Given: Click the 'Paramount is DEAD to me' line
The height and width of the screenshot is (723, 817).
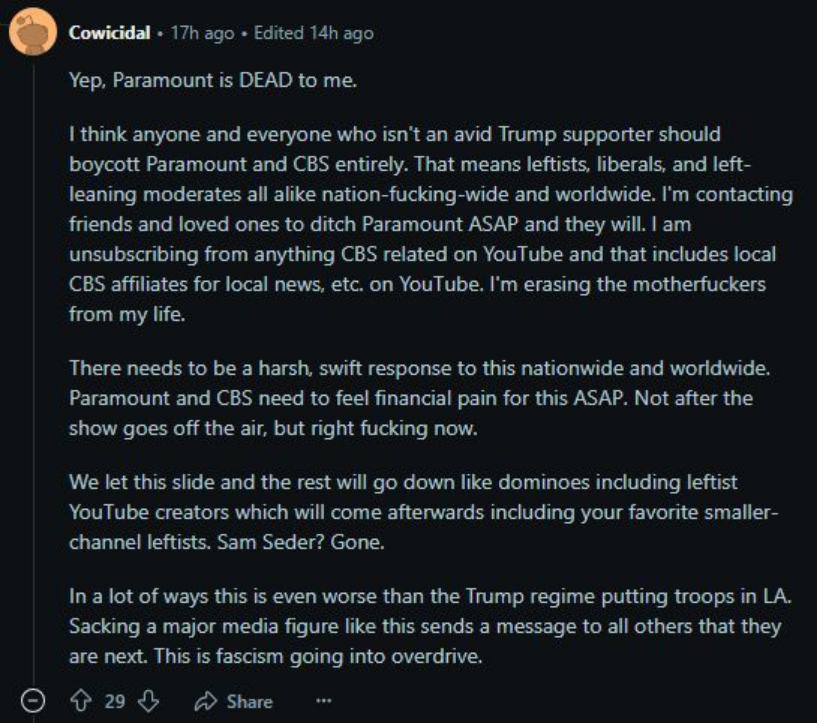Looking at the screenshot, I should (234, 80).
